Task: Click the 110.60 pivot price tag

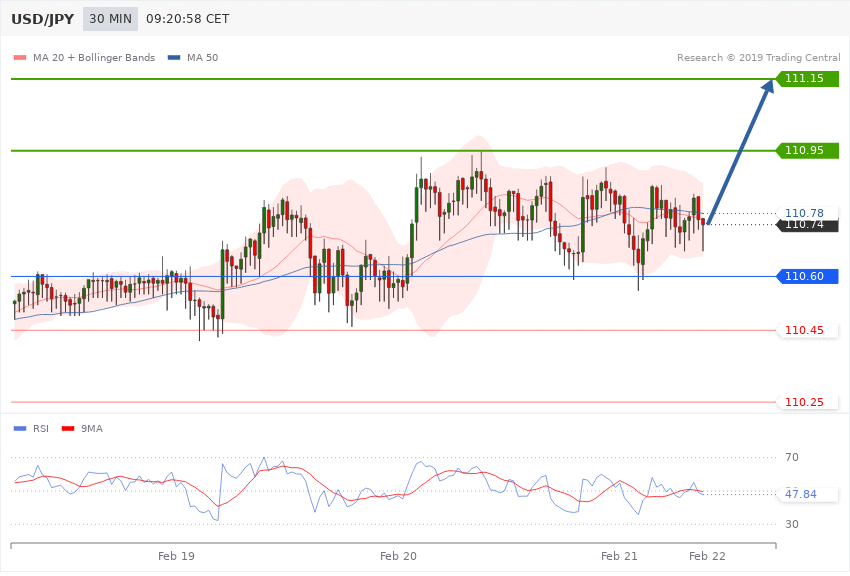Action: (x=808, y=276)
